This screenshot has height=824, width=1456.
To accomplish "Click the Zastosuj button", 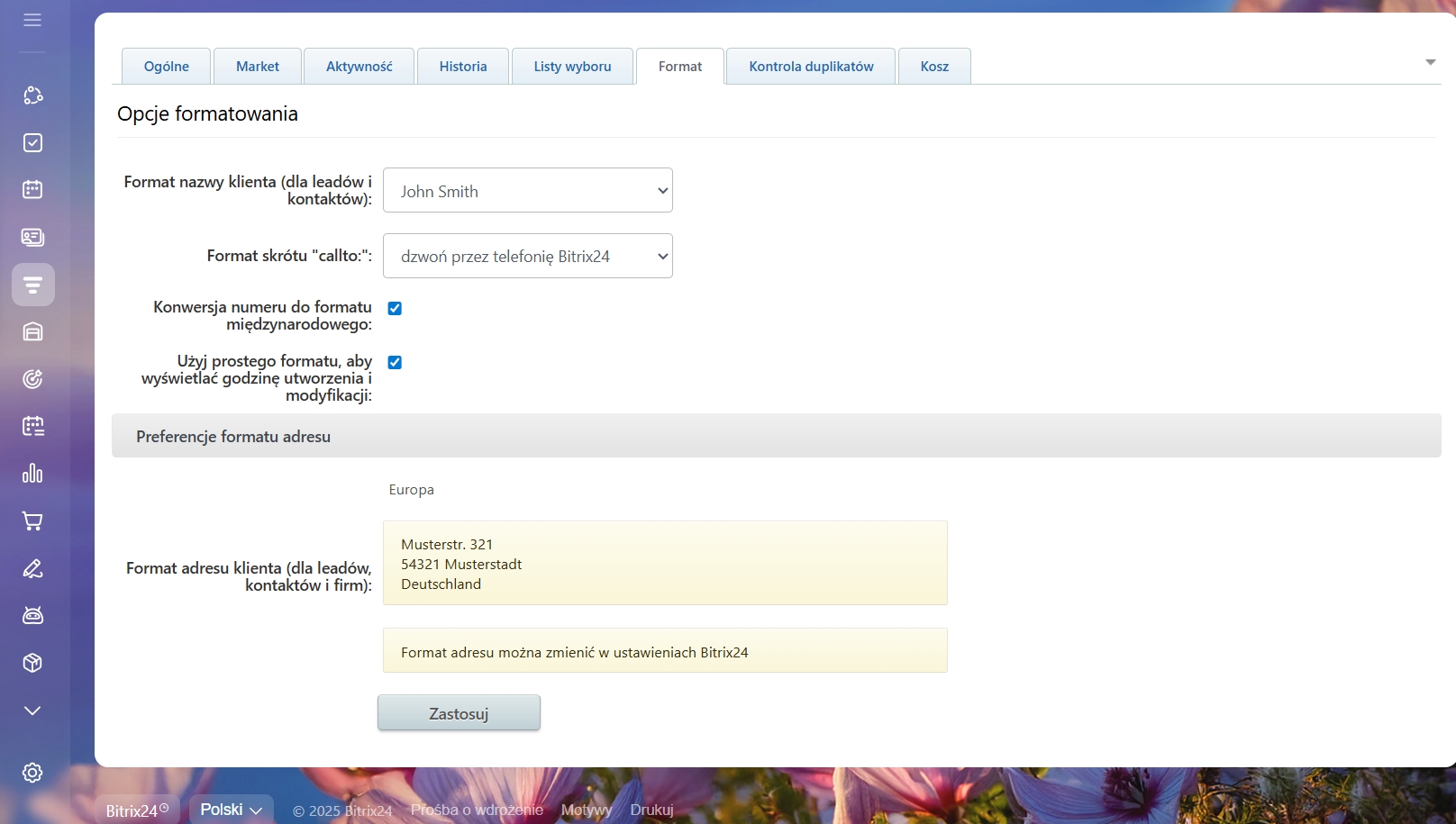I will tap(459, 713).
